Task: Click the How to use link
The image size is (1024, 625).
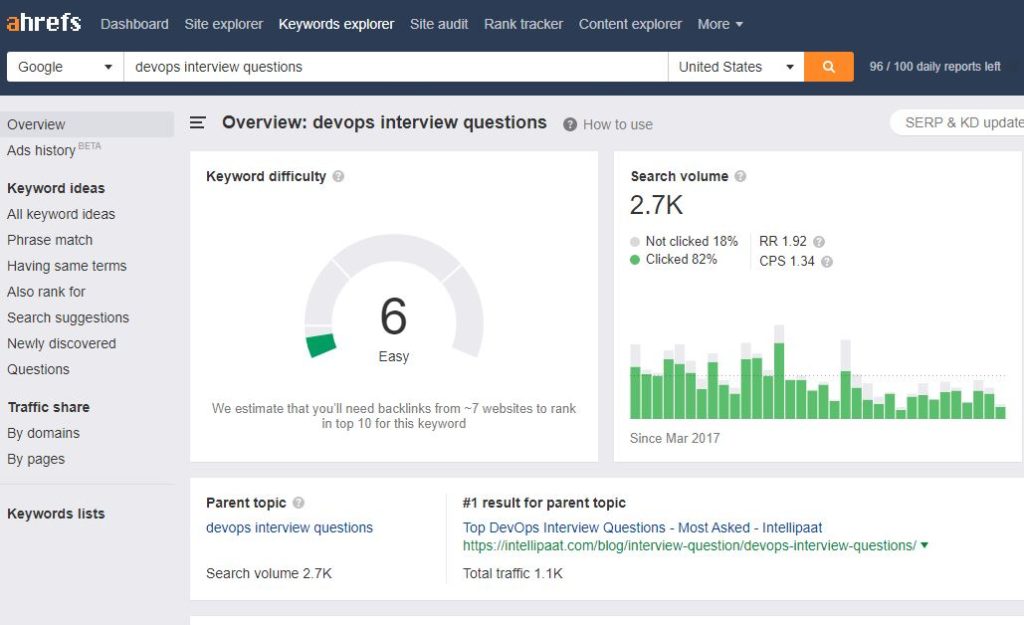Action: 618,125
